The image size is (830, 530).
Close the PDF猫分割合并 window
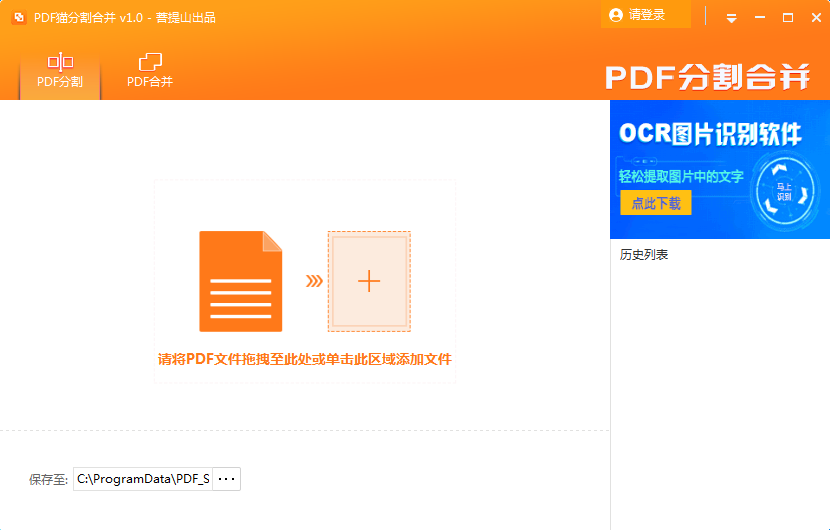(816, 17)
